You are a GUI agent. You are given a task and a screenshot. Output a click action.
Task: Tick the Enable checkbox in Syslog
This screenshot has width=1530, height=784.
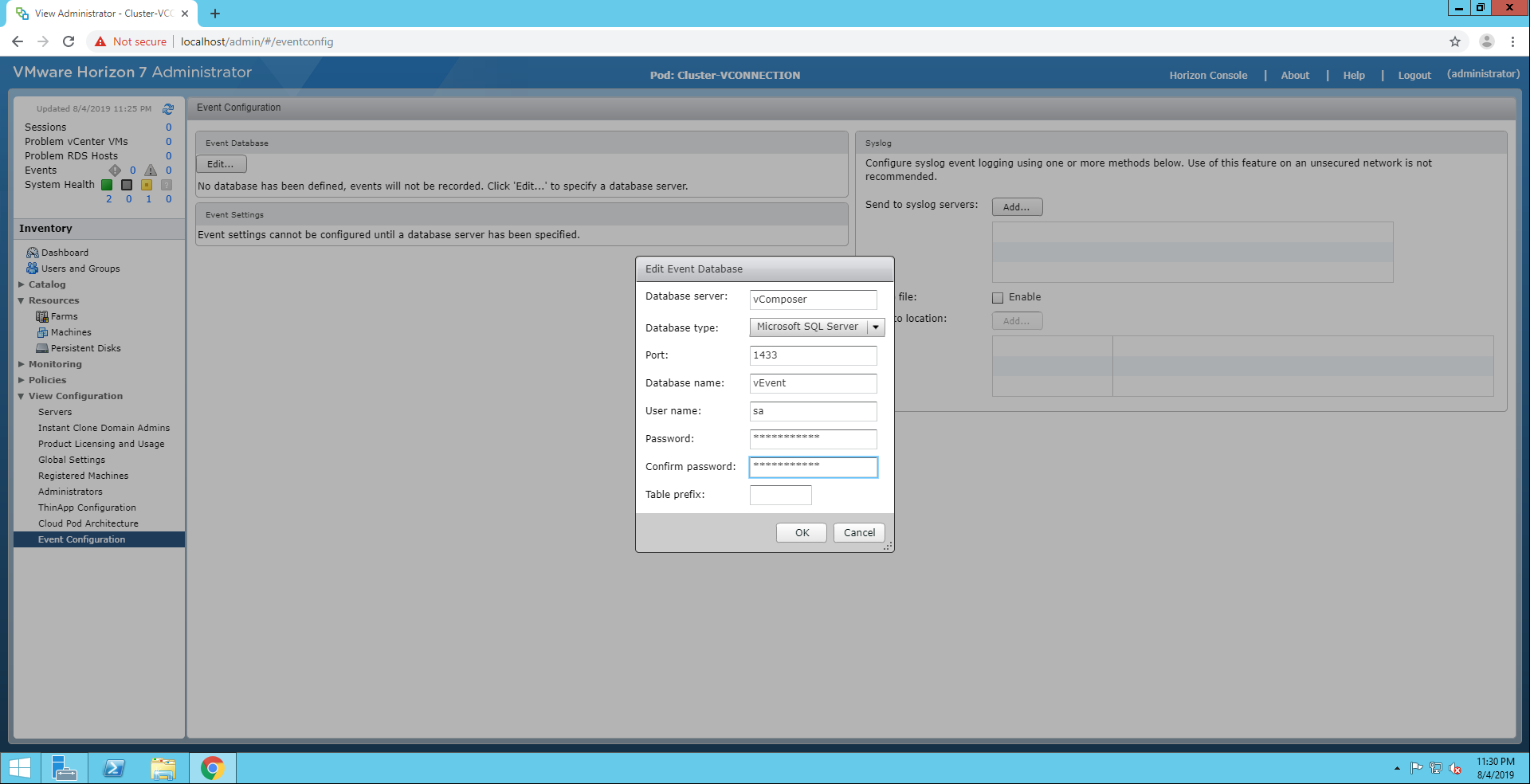pos(998,298)
